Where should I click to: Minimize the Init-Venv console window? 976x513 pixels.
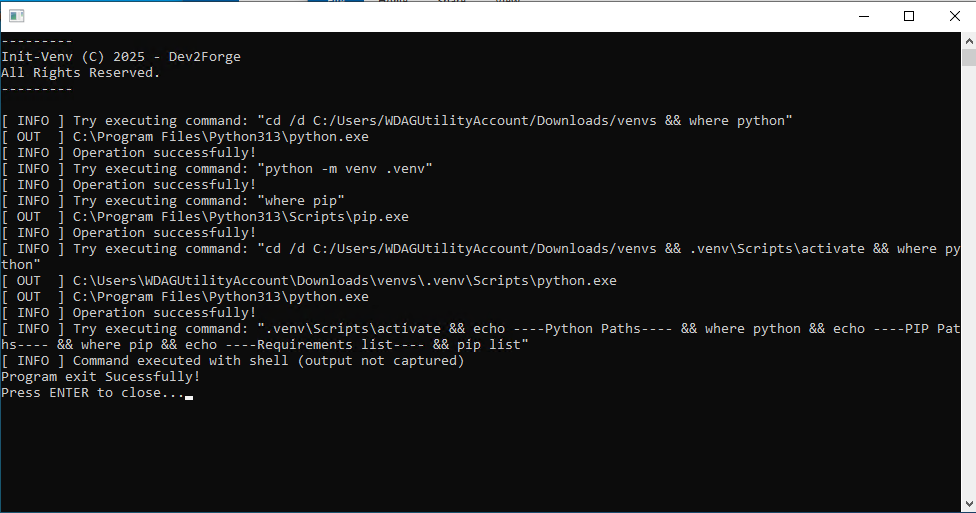tap(861, 16)
